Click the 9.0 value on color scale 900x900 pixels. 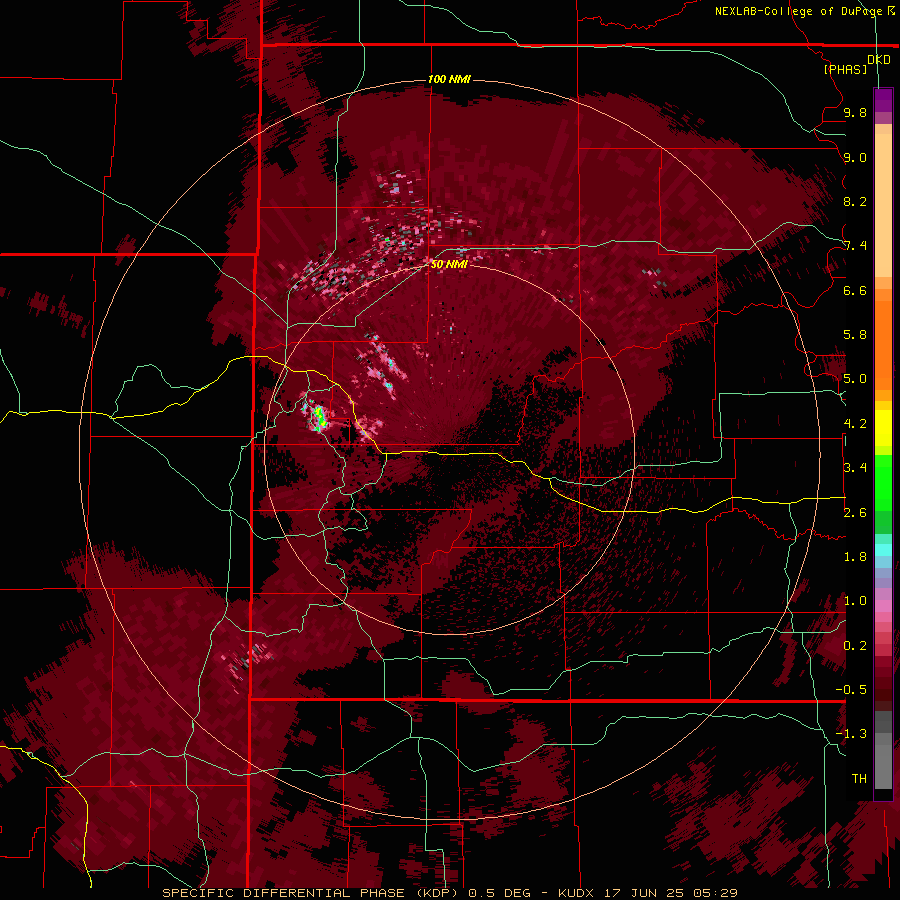(x=855, y=157)
